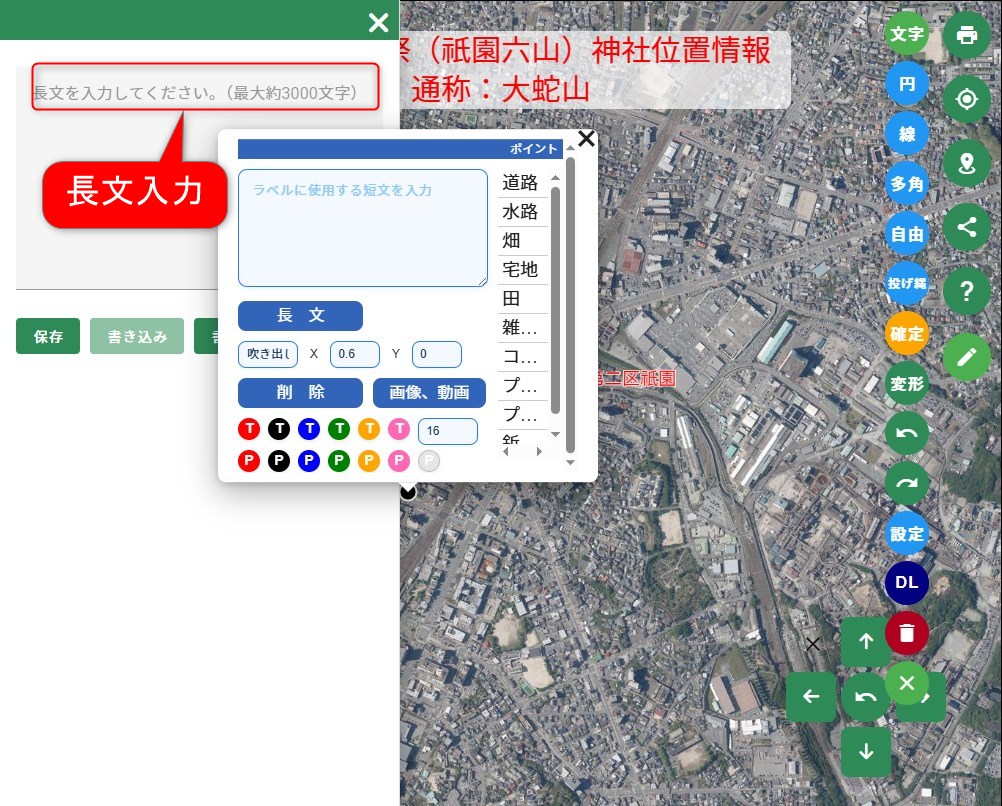Click the 画像、動画 media button

point(429,392)
